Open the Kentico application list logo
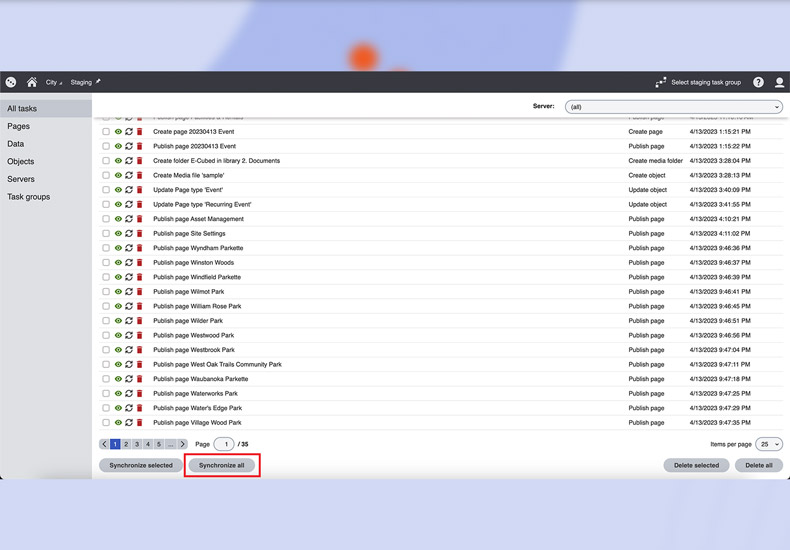This screenshot has width=790, height=550. click(11, 83)
